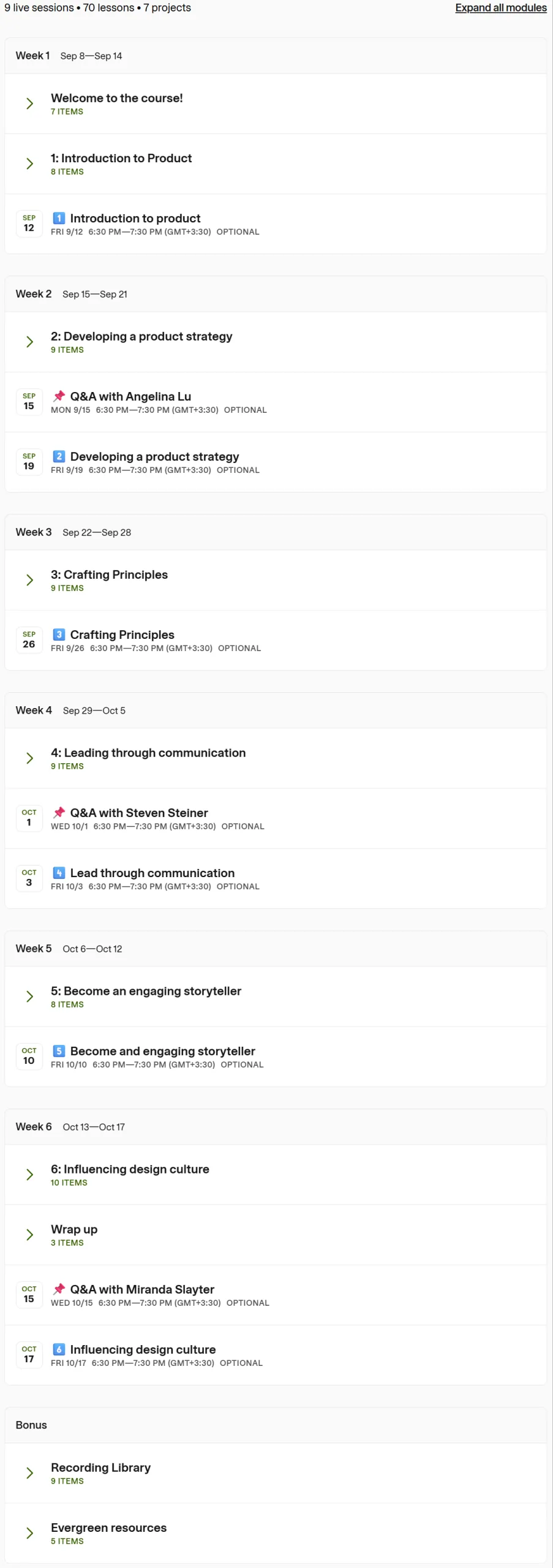This screenshot has height=1568, width=553.
Task: Click the Oct 3 calendar date badge
Action: click(x=29, y=878)
